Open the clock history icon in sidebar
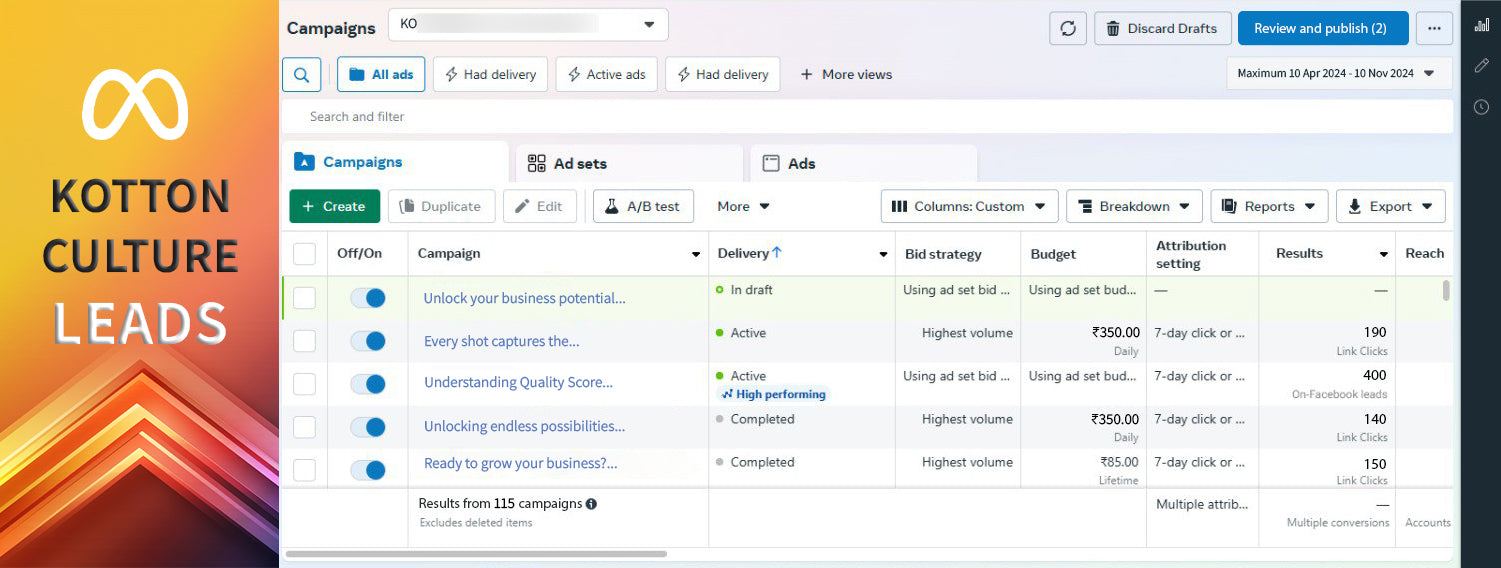This screenshot has width=1501, height=568. [x=1481, y=107]
